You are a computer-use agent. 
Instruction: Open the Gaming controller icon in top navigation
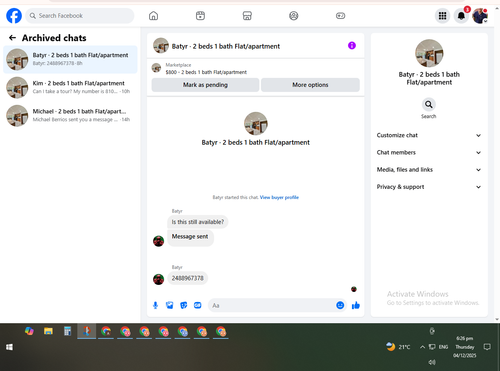[x=340, y=16]
